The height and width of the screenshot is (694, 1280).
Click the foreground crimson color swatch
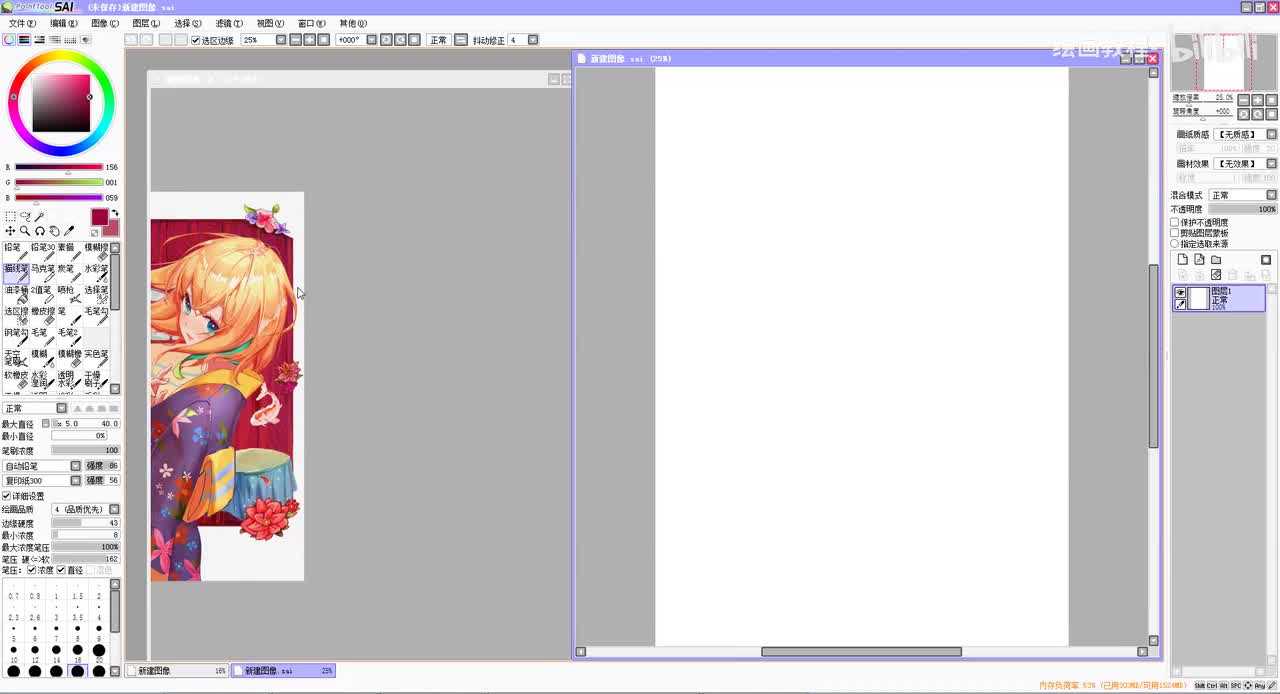click(x=100, y=217)
